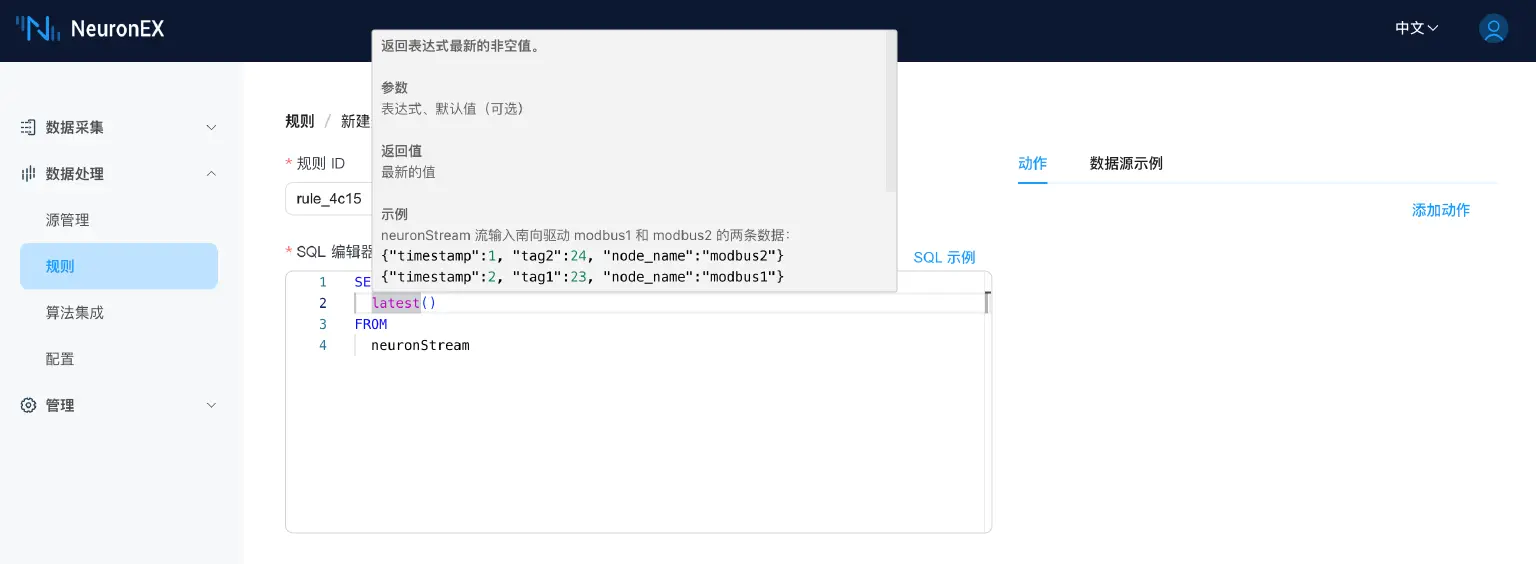Expand the 管理 menu chevron
This screenshot has width=1536, height=564.
pyautogui.click(x=211, y=405)
